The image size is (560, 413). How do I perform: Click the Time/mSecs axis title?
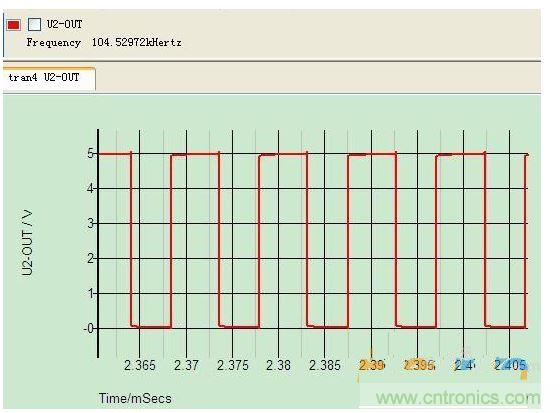[135, 398]
